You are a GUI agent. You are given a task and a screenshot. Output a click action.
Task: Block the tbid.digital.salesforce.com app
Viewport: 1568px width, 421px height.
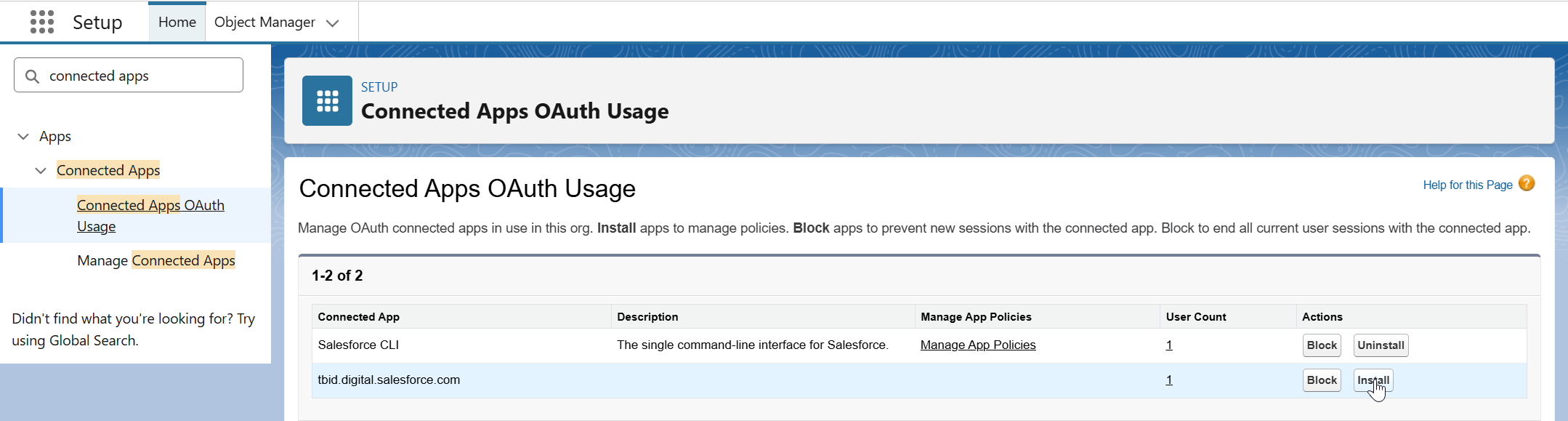[x=1322, y=380]
